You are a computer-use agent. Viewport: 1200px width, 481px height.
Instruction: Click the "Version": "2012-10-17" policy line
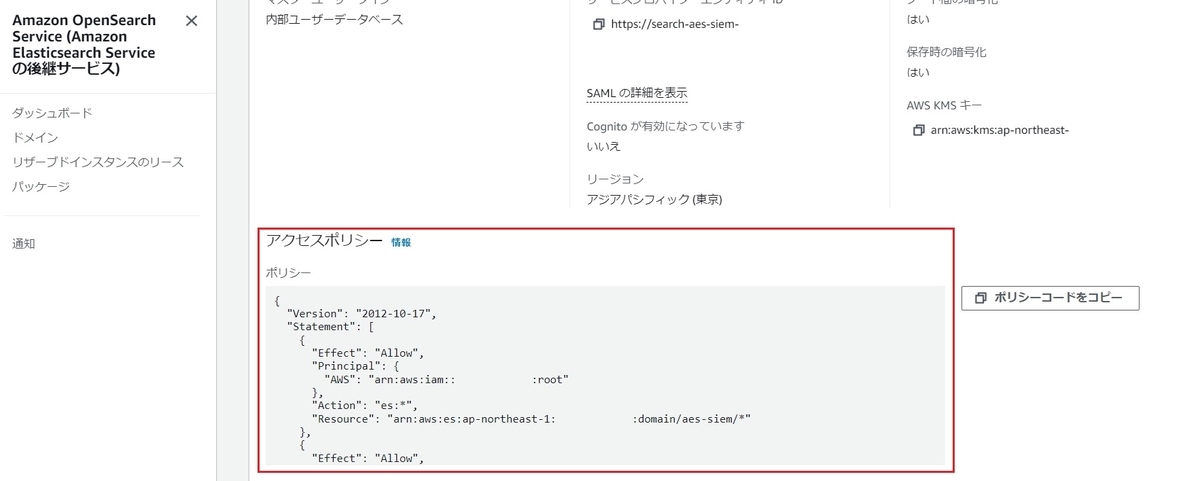pos(361,313)
